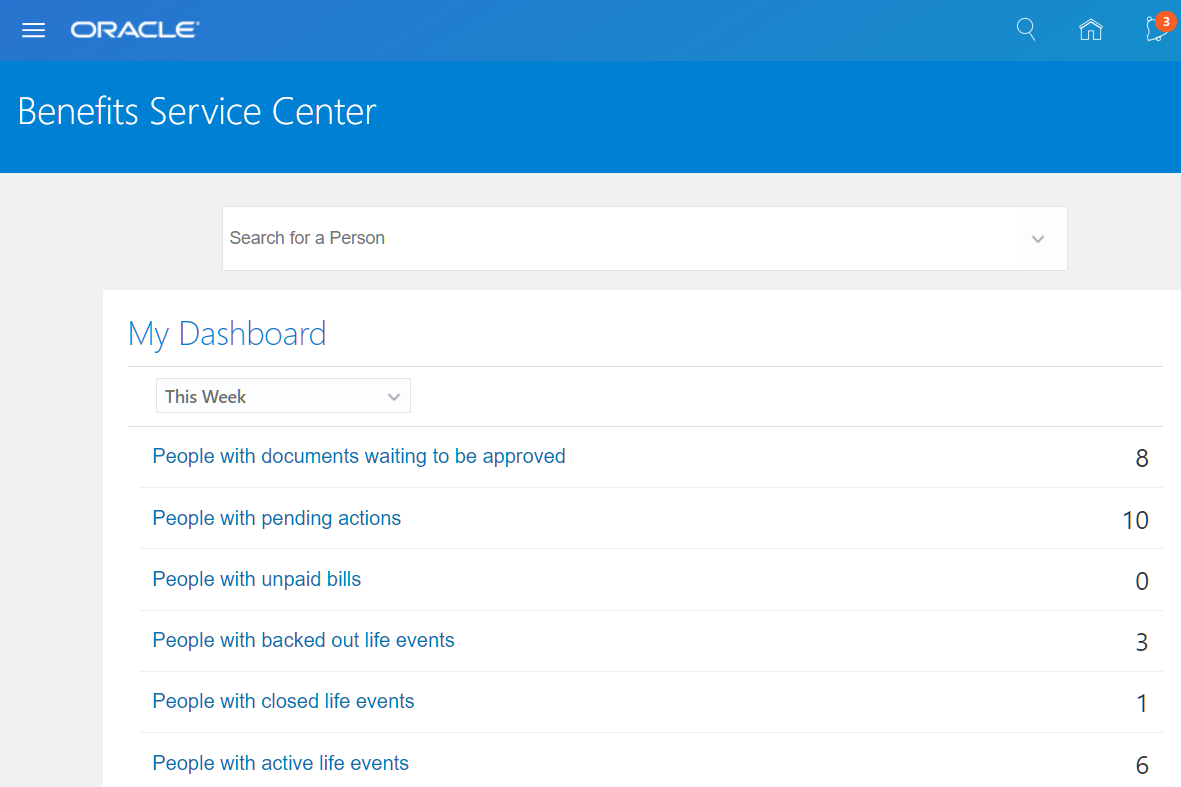Open People with backed out life events
The image size is (1181, 787).
point(303,640)
